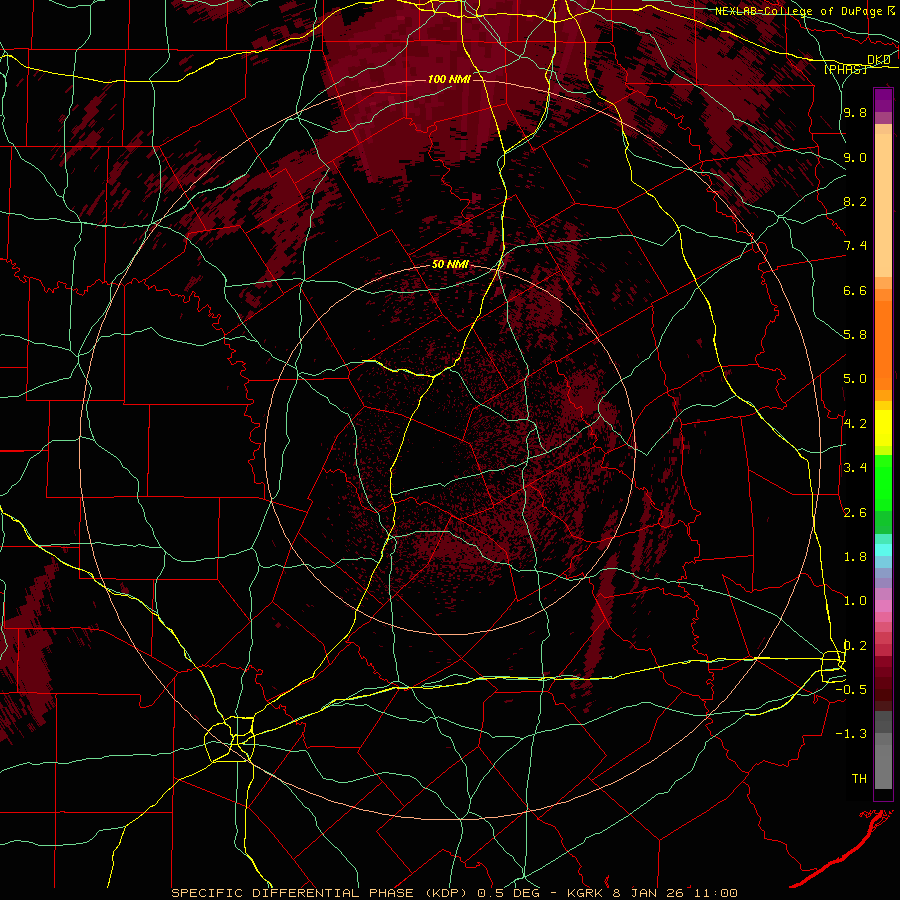Click the 9.8 color scale value

click(x=855, y=113)
